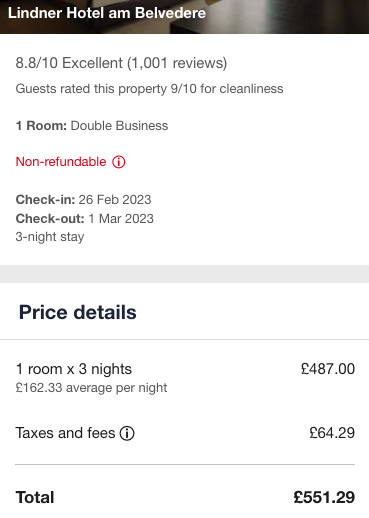Select the 3-night stay text
Screen dimensions: 369x518
(x=50, y=237)
